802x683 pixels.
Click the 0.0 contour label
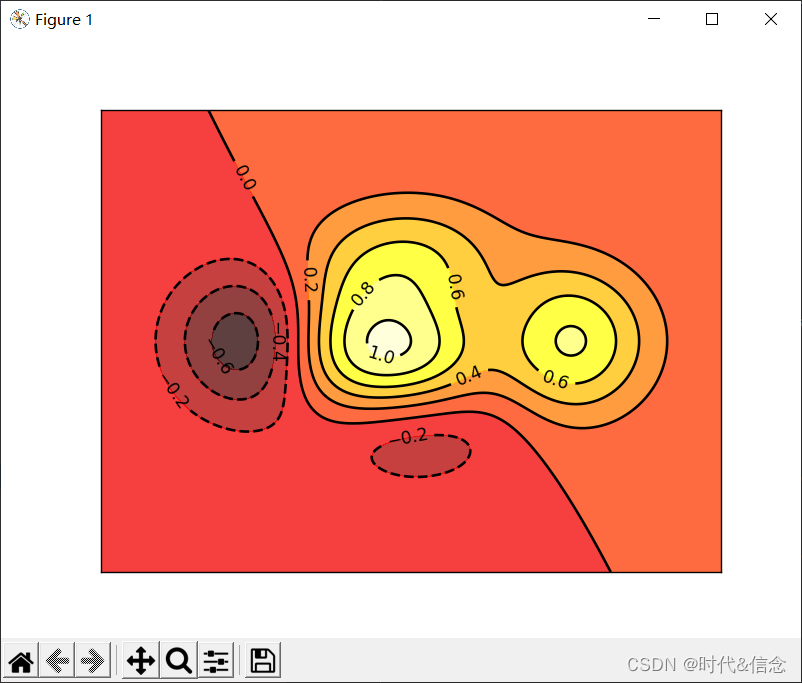pyautogui.click(x=246, y=177)
